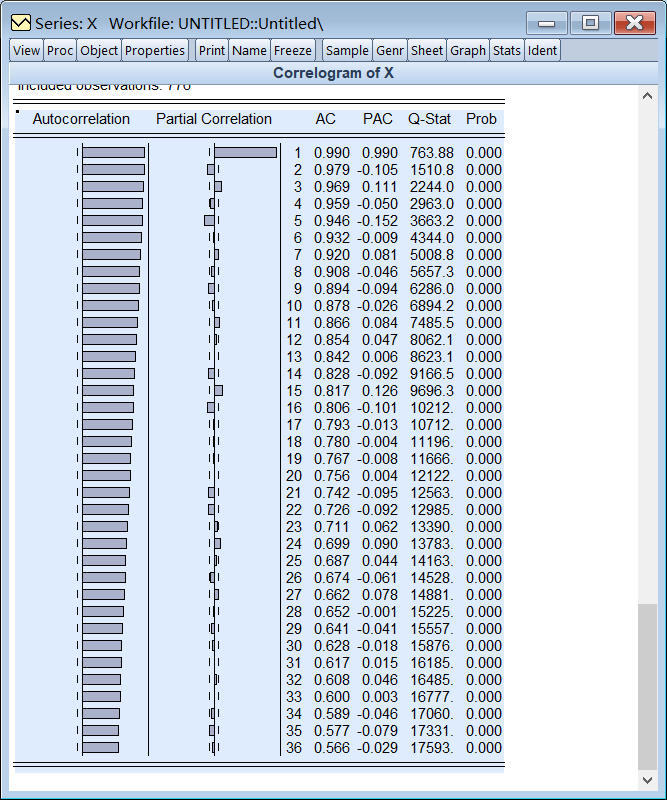Click the Properties button
The width and height of the screenshot is (667, 800).
click(155, 51)
